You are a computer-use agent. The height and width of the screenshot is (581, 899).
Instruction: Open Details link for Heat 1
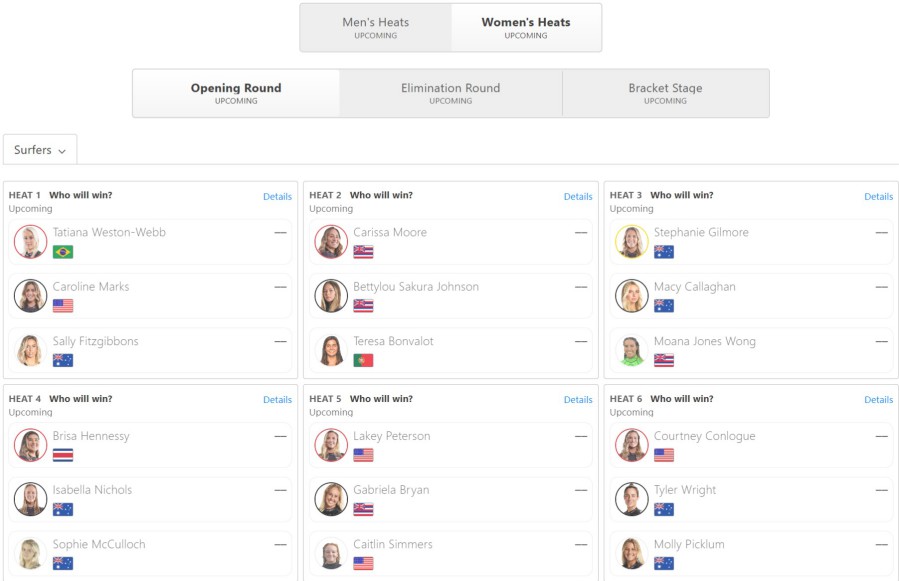pos(277,196)
